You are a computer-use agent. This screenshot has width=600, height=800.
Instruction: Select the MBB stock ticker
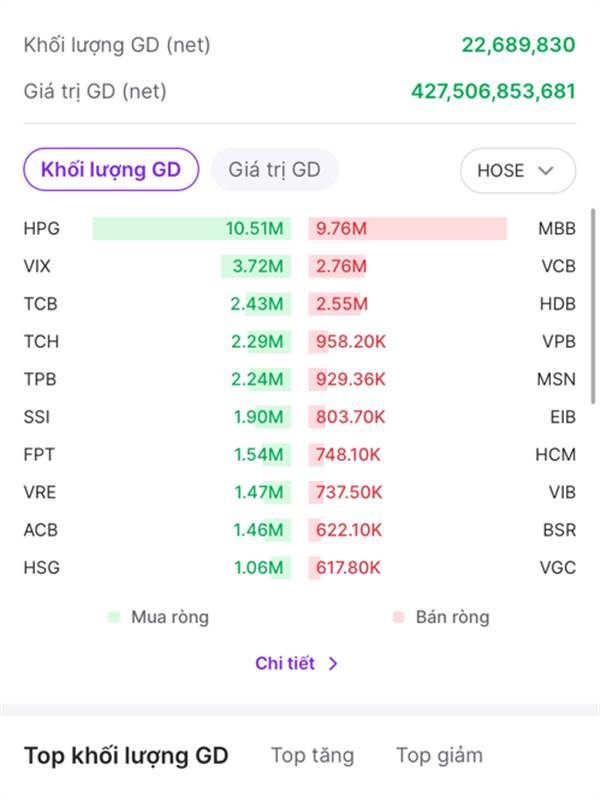tap(557, 229)
